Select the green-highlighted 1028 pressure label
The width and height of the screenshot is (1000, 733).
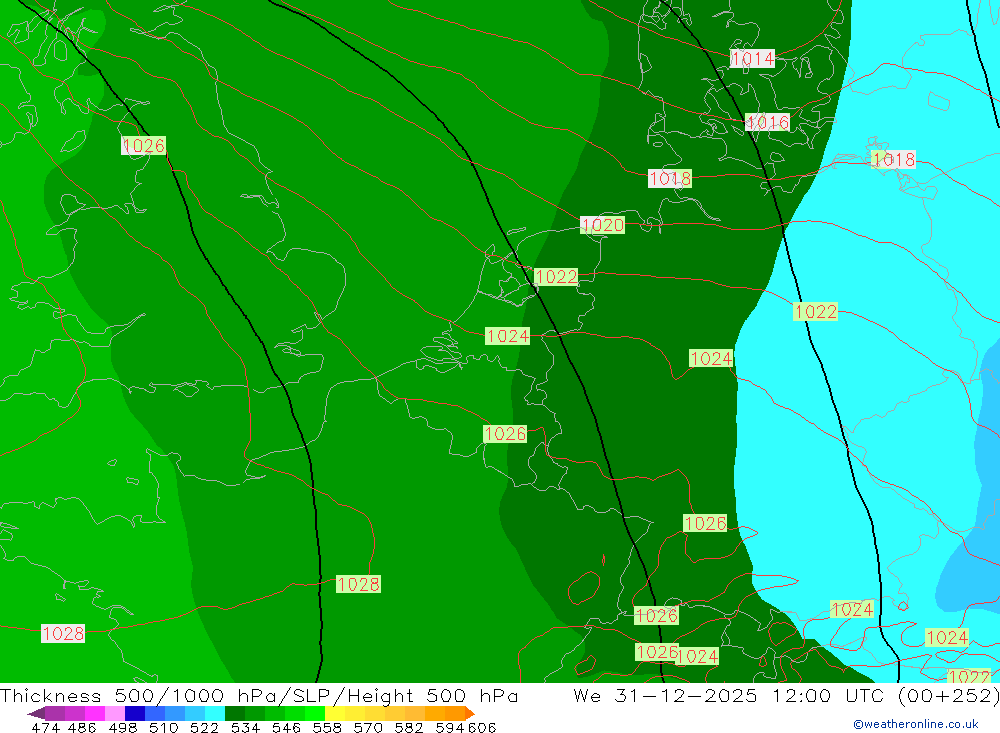tap(358, 584)
